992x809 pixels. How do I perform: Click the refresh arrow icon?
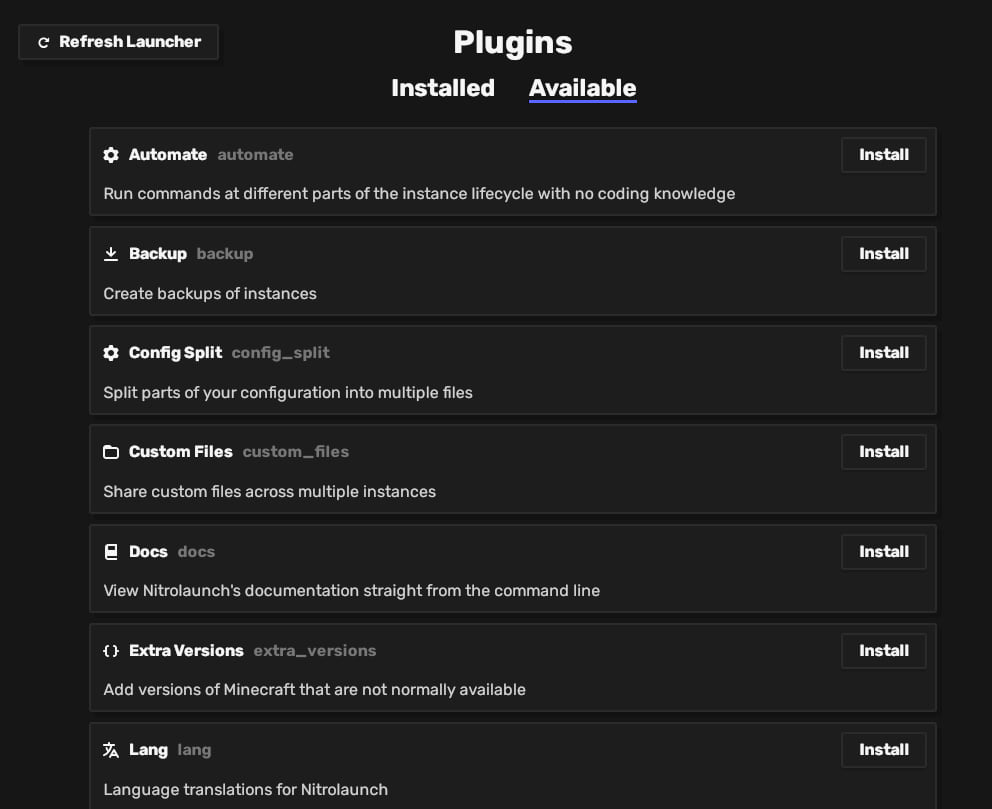43,43
